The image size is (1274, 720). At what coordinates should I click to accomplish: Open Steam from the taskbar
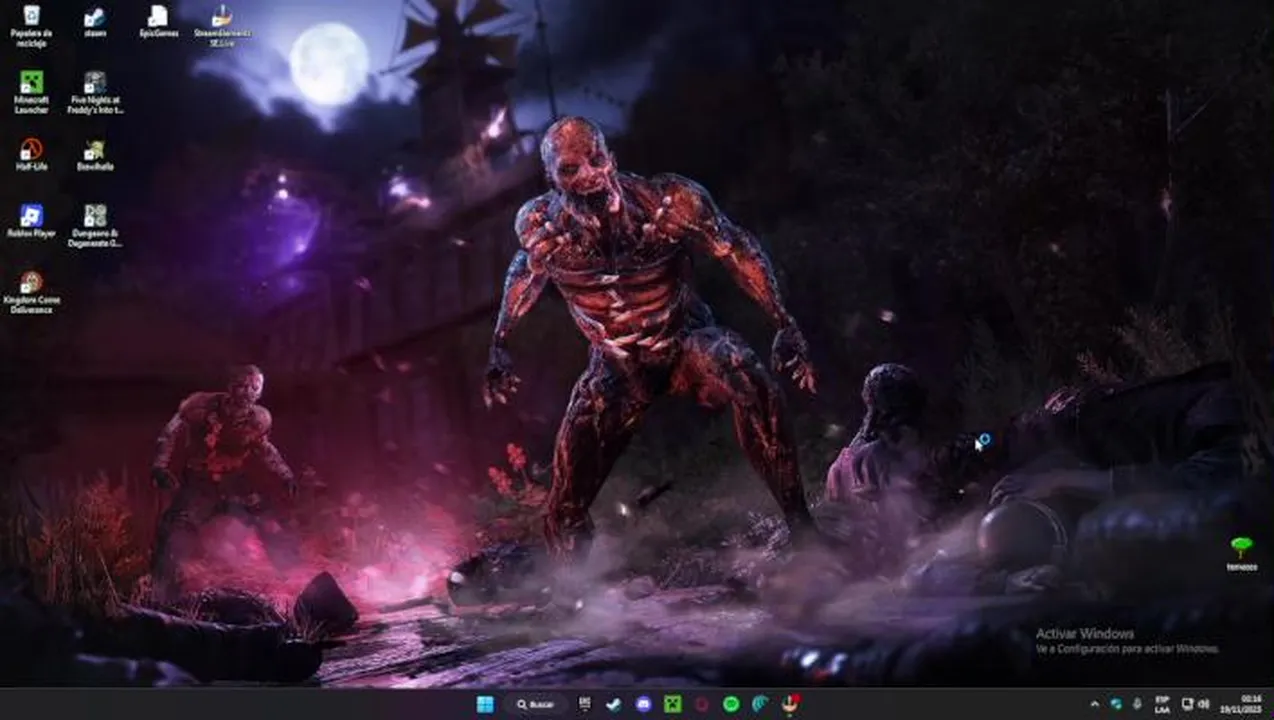(x=613, y=704)
